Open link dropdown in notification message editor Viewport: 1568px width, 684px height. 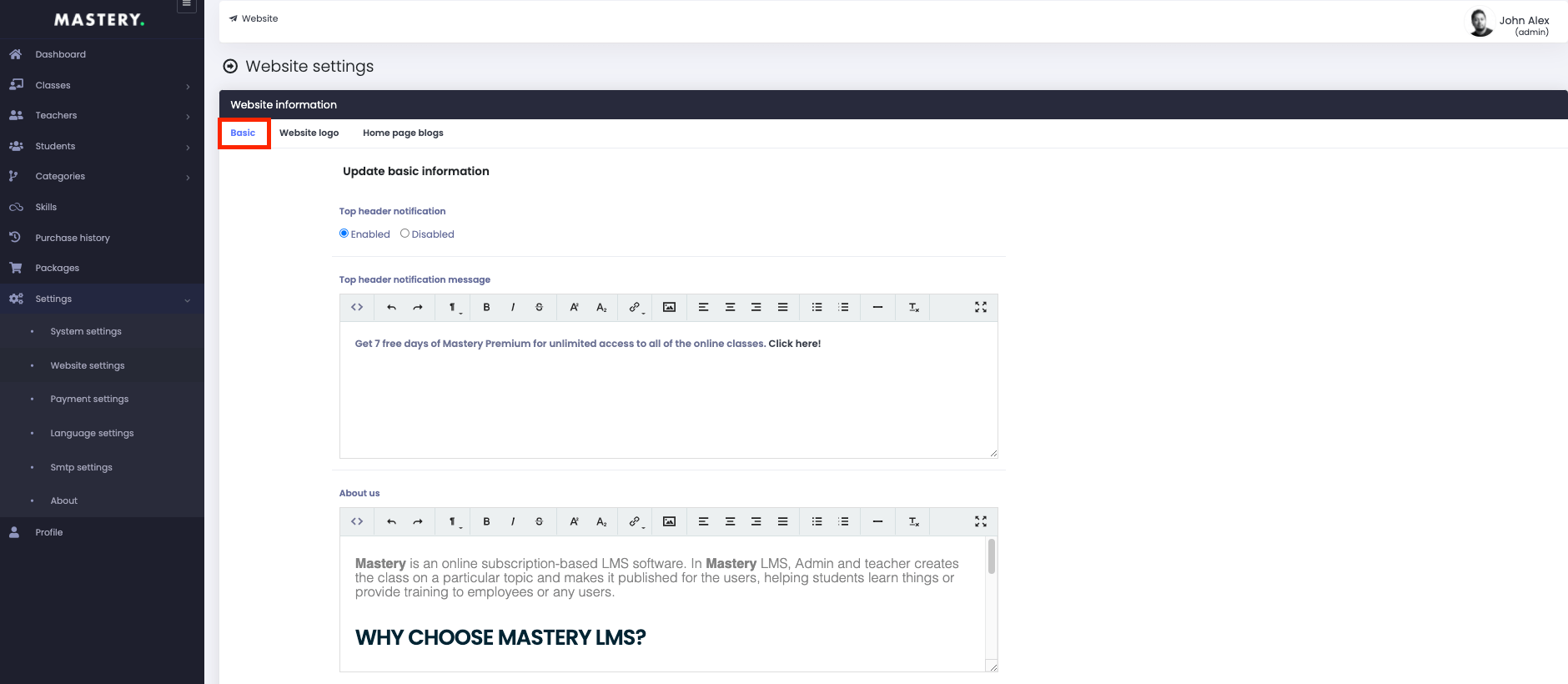point(636,307)
